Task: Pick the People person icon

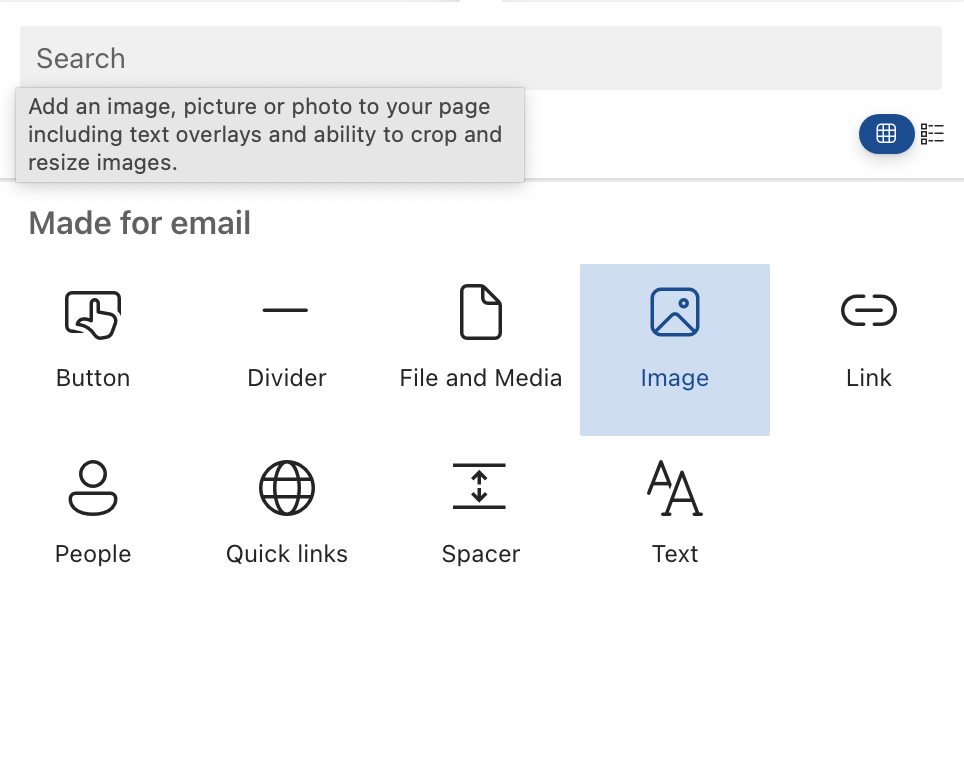Action: pos(93,488)
